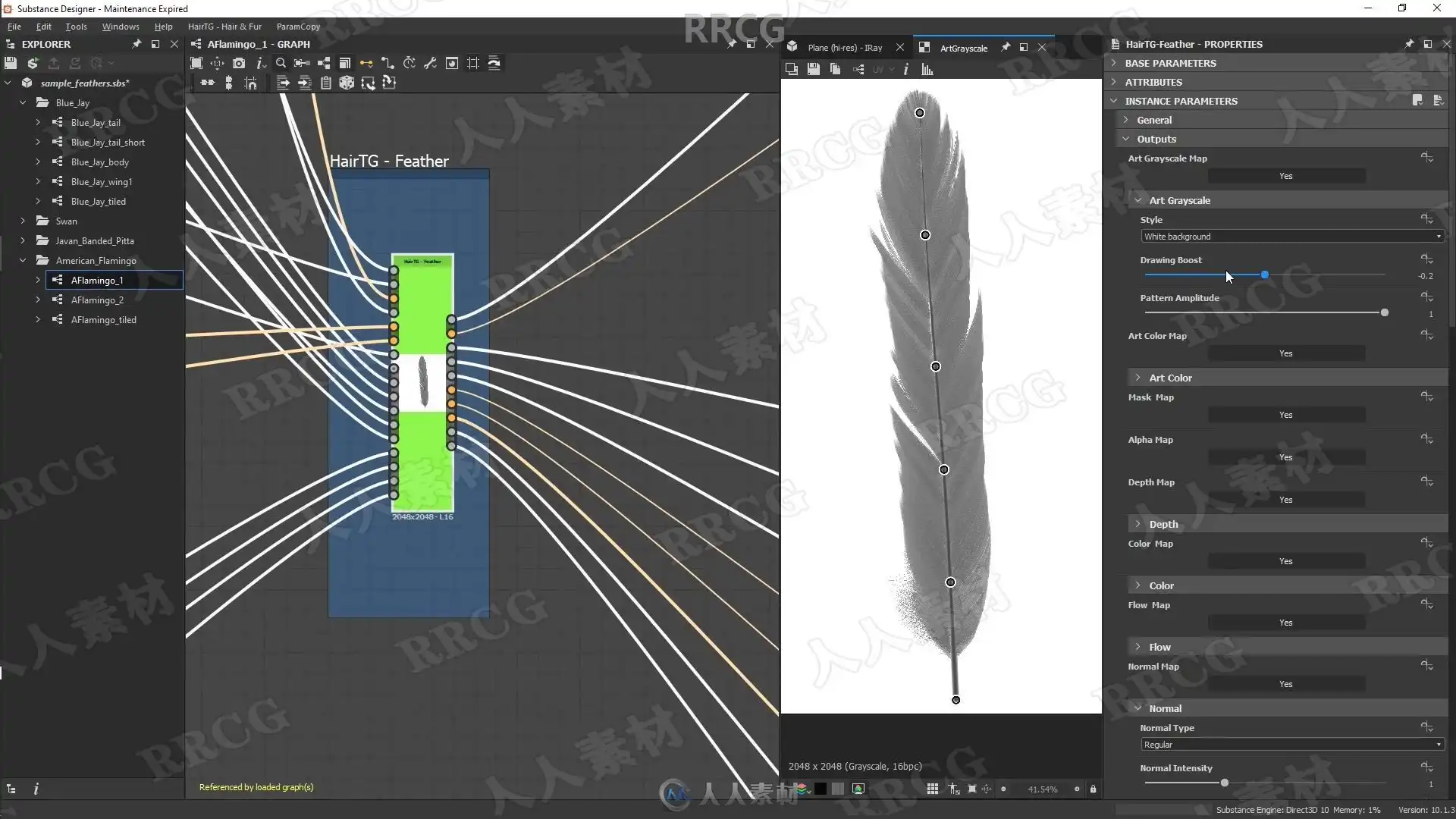Viewport: 1456px width, 819px height.
Task: Select the AFlamingo_tiled graph item
Action: coord(103,320)
